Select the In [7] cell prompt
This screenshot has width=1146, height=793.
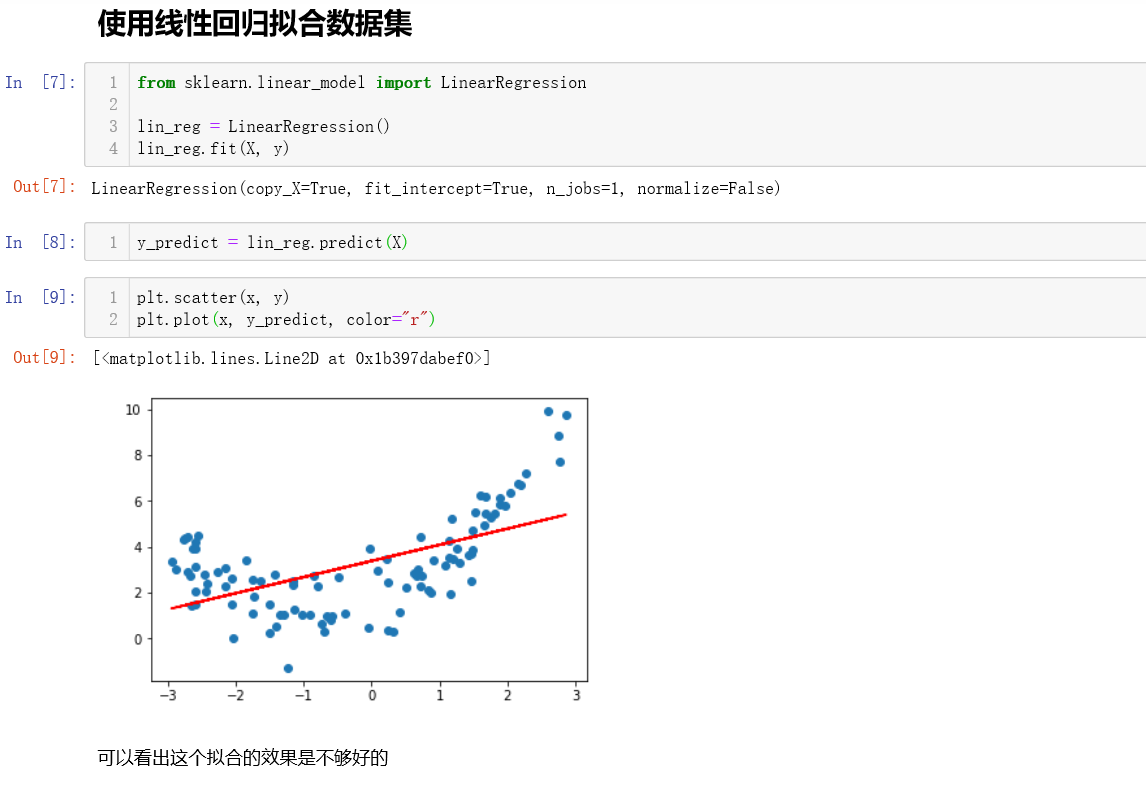point(40,82)
